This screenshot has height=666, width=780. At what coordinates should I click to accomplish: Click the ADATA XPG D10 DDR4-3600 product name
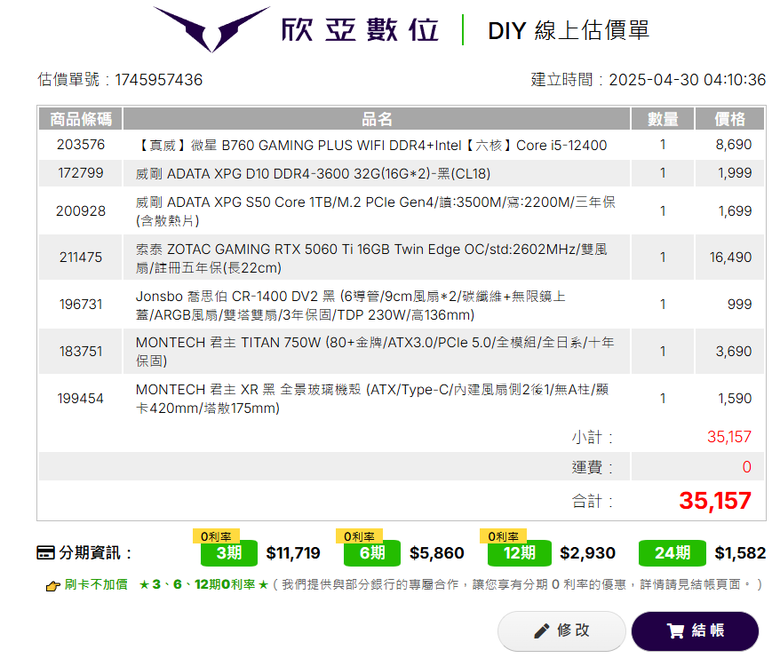click(x=313, y=174)
